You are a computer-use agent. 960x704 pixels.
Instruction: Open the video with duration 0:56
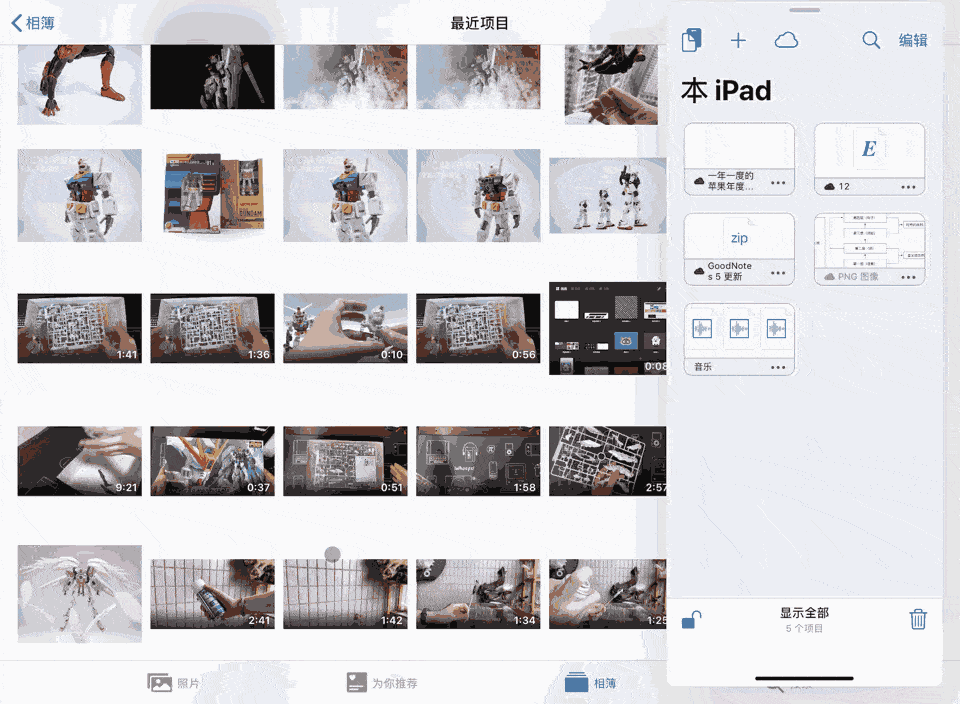click(478, 328)
